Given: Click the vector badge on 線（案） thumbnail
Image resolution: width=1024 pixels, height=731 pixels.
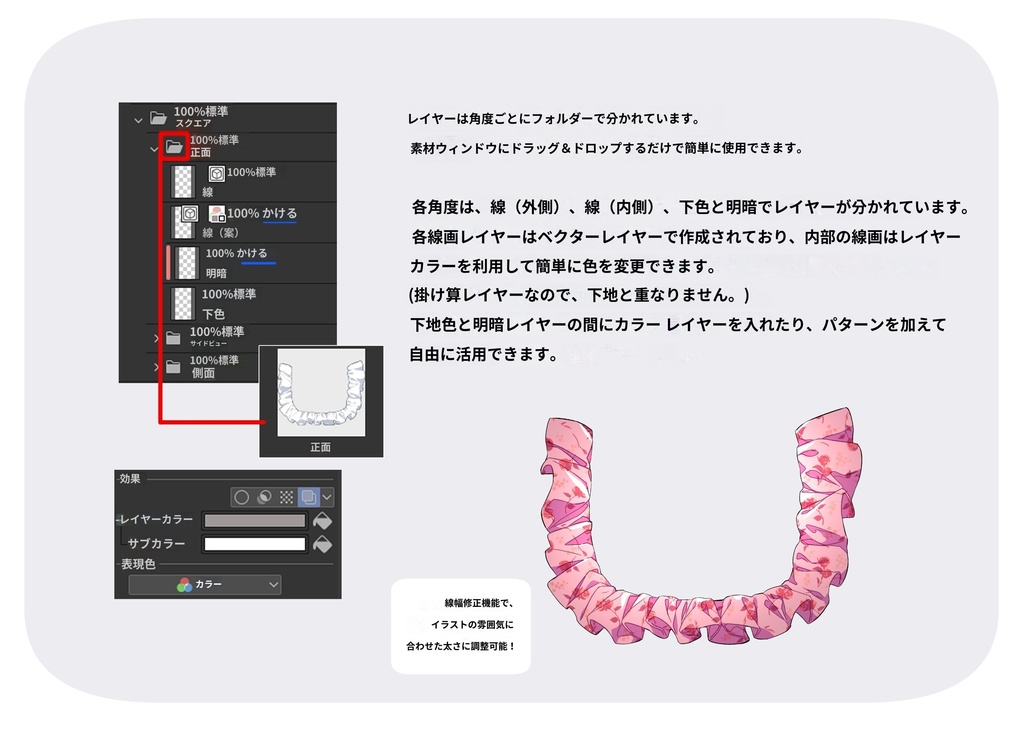Looking at the screenshot, I should tap(188, 214).
